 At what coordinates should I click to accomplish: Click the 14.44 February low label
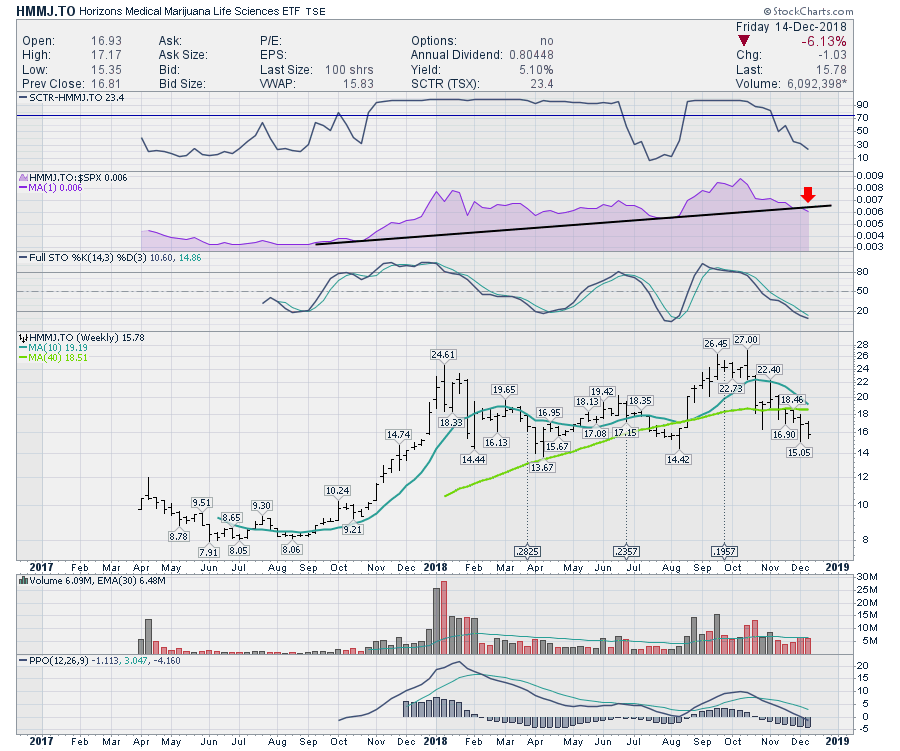click(474, 459)
